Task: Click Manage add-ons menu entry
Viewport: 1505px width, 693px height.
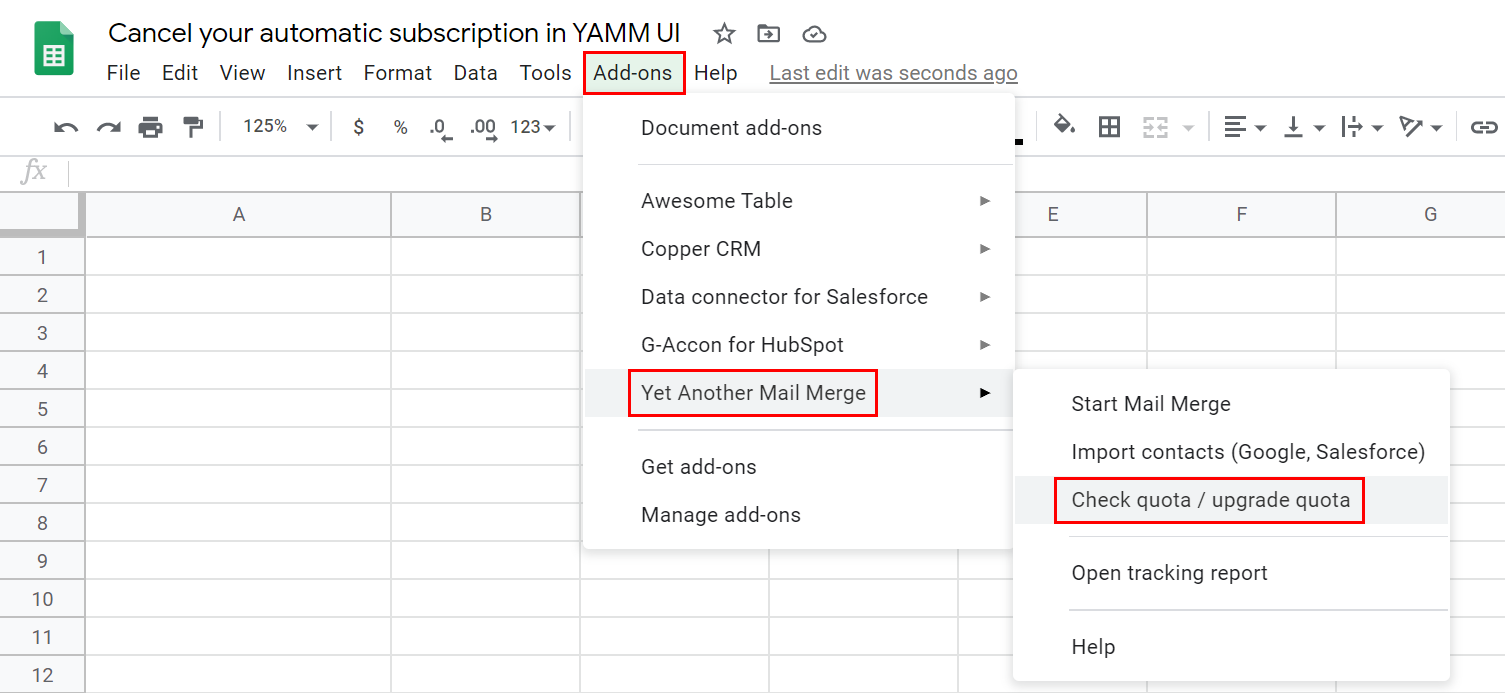Action: coord(720,515)
